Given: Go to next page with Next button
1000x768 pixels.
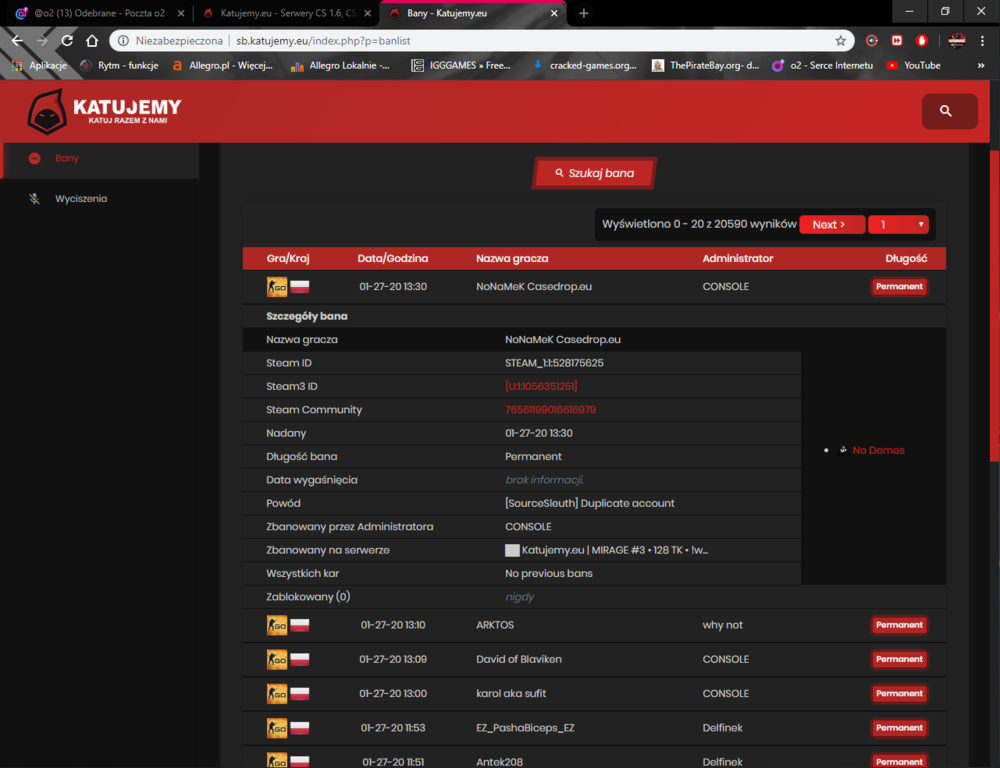Looking at the screenshot, I should (x=832, y=225).
